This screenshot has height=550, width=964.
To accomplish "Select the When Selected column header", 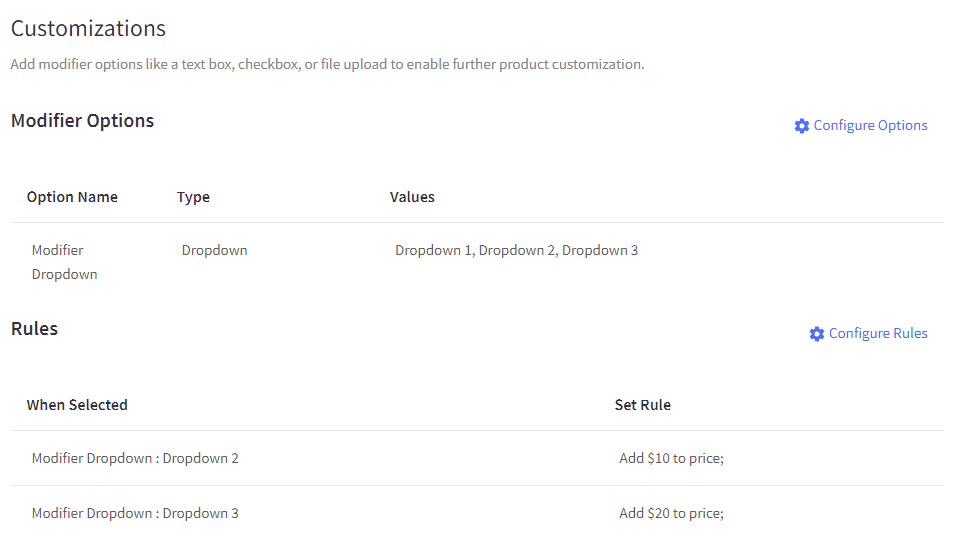I will [77, 405].
